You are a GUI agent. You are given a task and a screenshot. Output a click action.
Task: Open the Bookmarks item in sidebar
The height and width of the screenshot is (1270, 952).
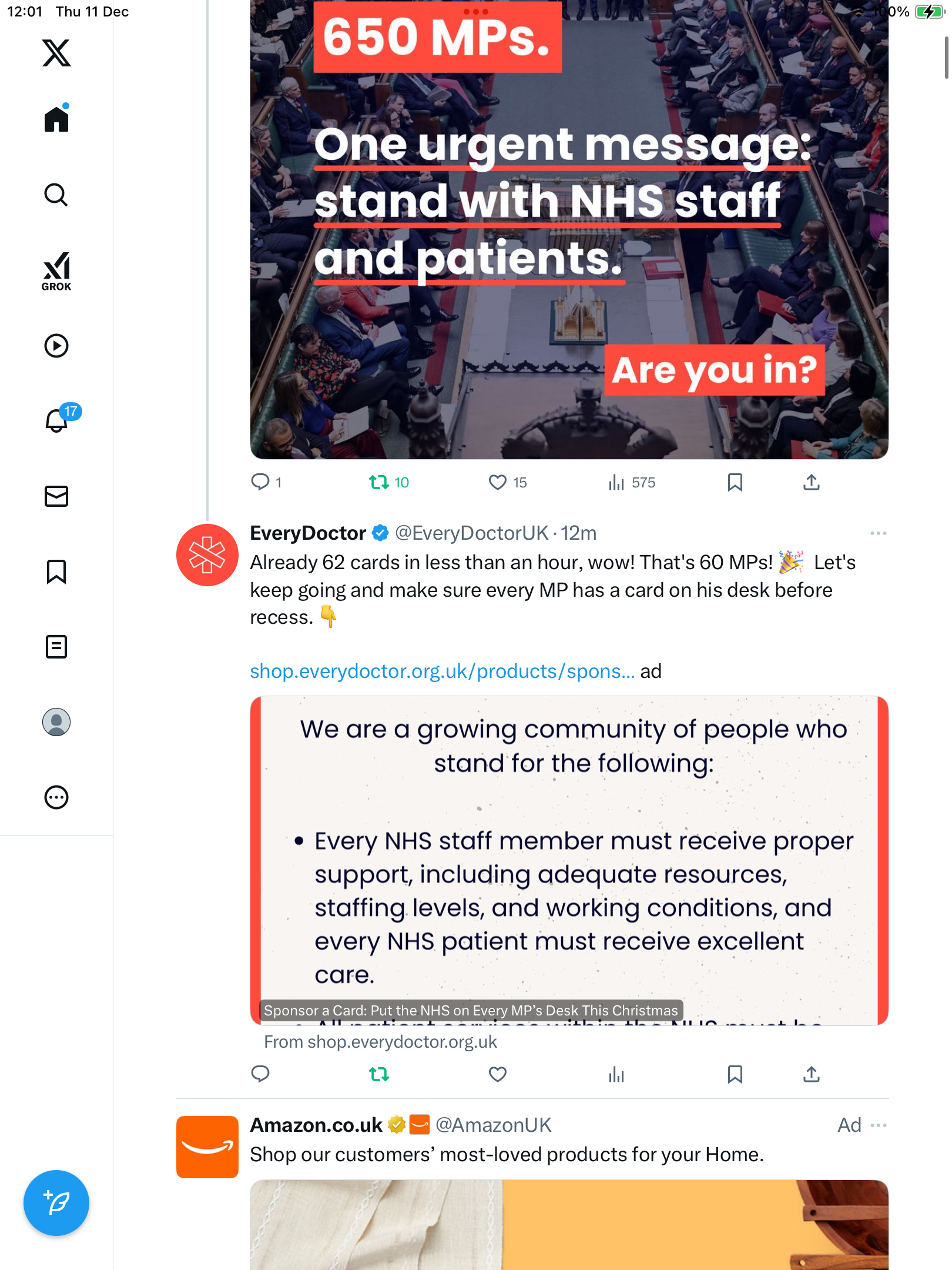tap(56, 571)
